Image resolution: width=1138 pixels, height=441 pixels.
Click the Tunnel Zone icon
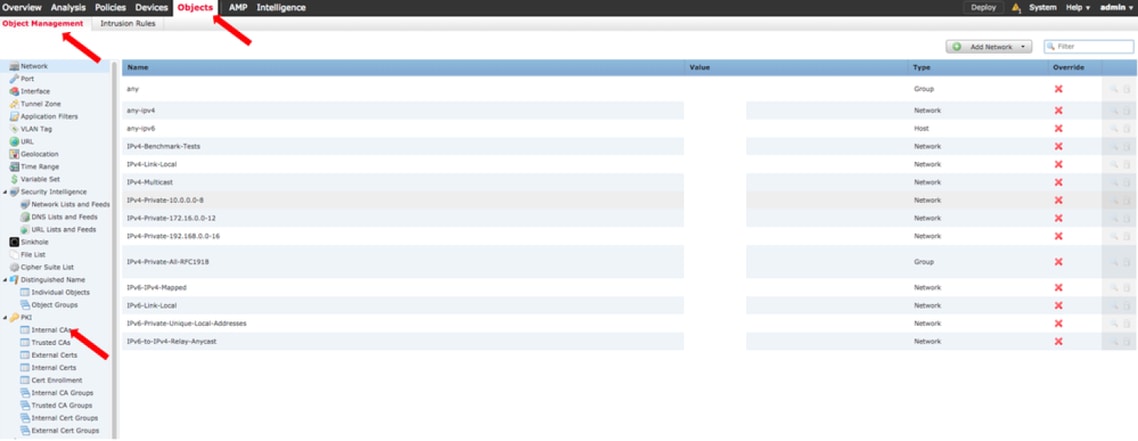[x=14, y=104]
